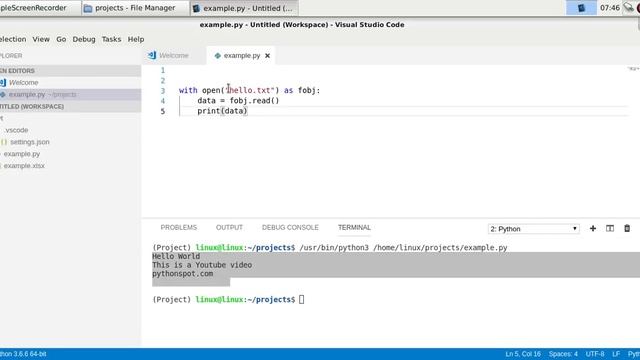Change the UTF-8 encoding in status bar
The image size is (640, 360).
(595, 354)
